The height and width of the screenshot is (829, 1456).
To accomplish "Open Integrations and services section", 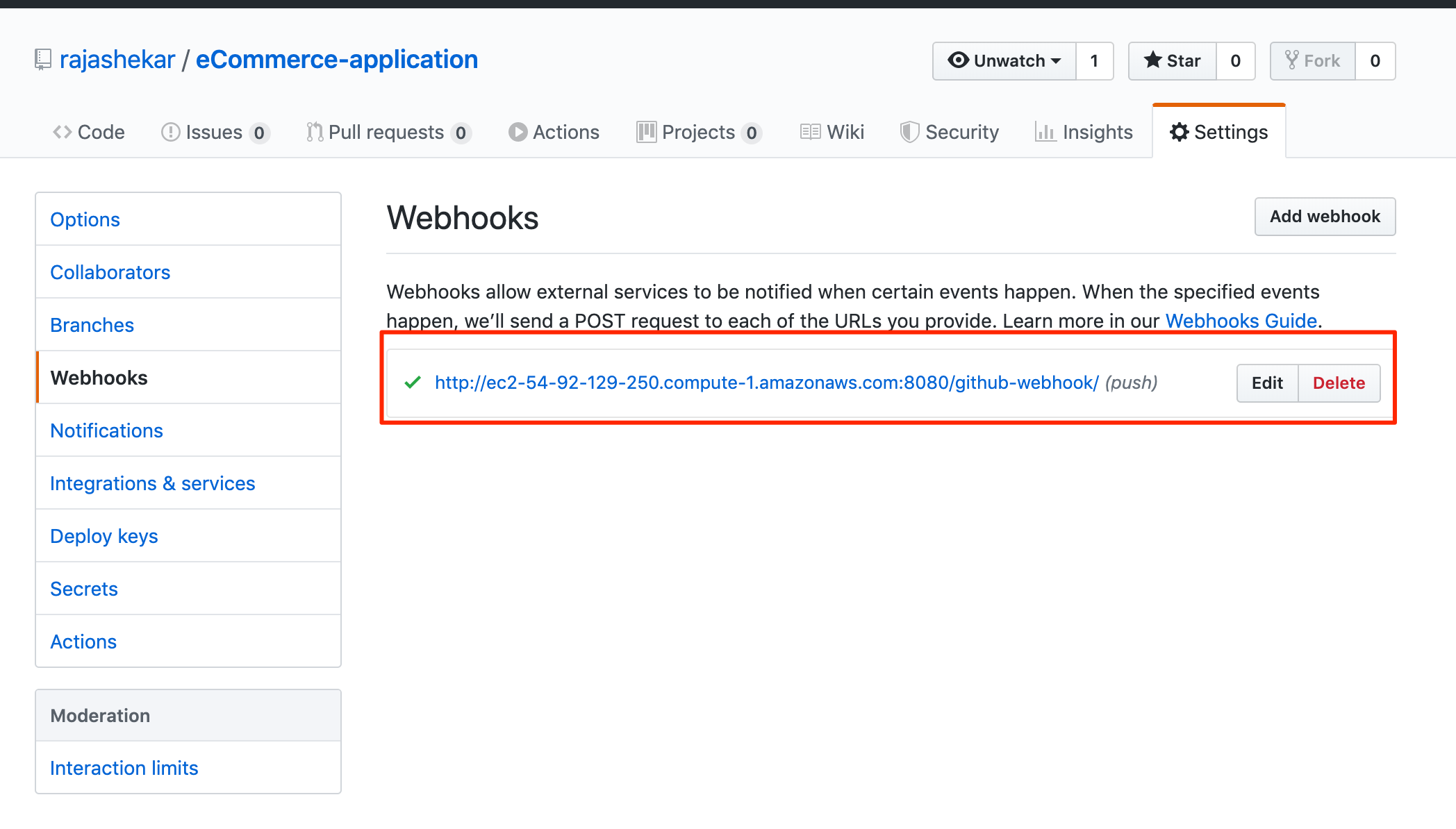I will point(152,483).
